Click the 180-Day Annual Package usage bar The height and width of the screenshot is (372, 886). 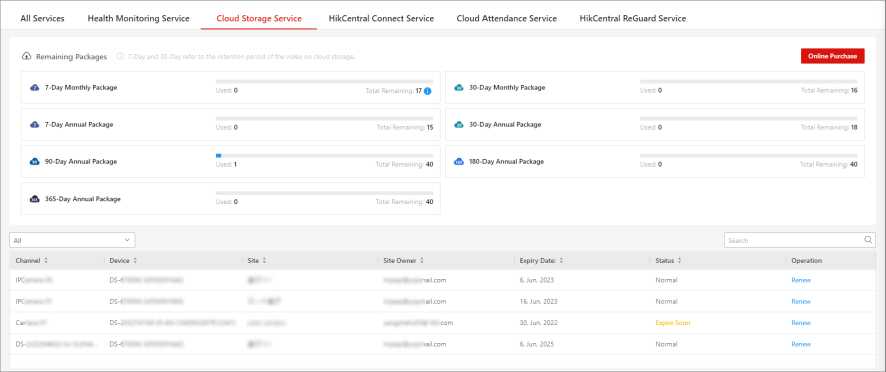(x=749, y=155)
